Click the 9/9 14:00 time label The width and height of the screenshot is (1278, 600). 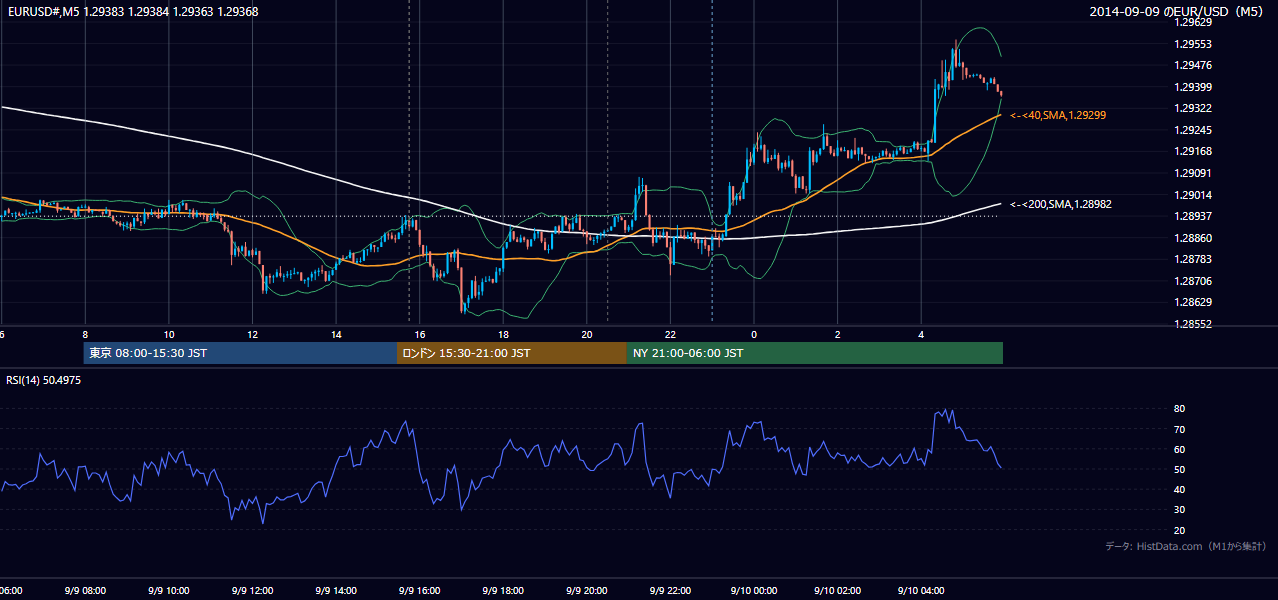tap(336, 590)
